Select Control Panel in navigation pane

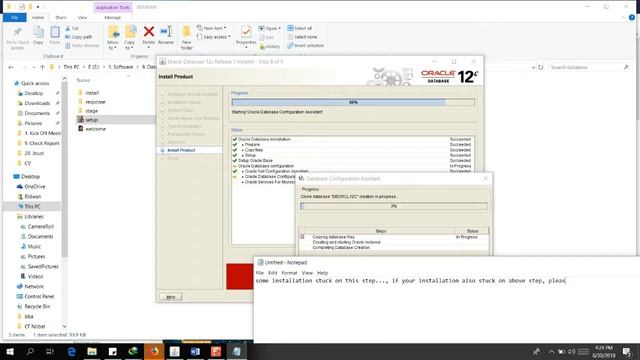coord(39,296)
